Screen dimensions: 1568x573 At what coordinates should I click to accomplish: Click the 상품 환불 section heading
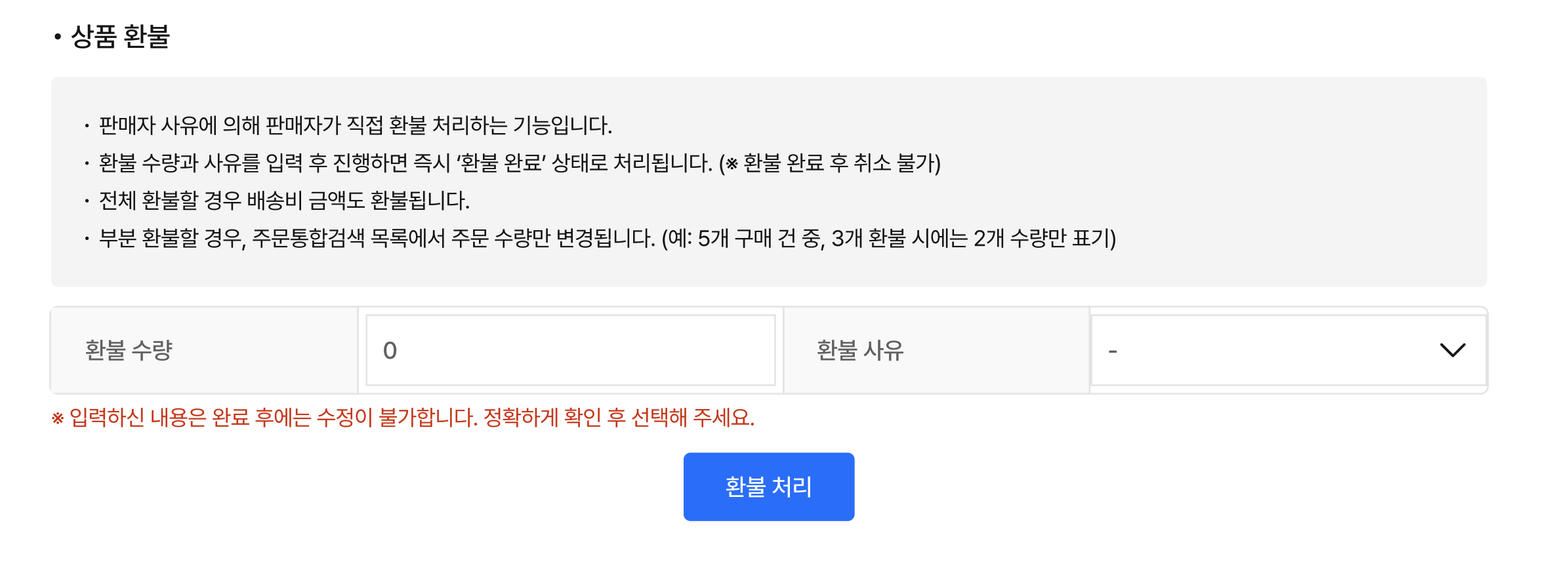tap(120, 37)
